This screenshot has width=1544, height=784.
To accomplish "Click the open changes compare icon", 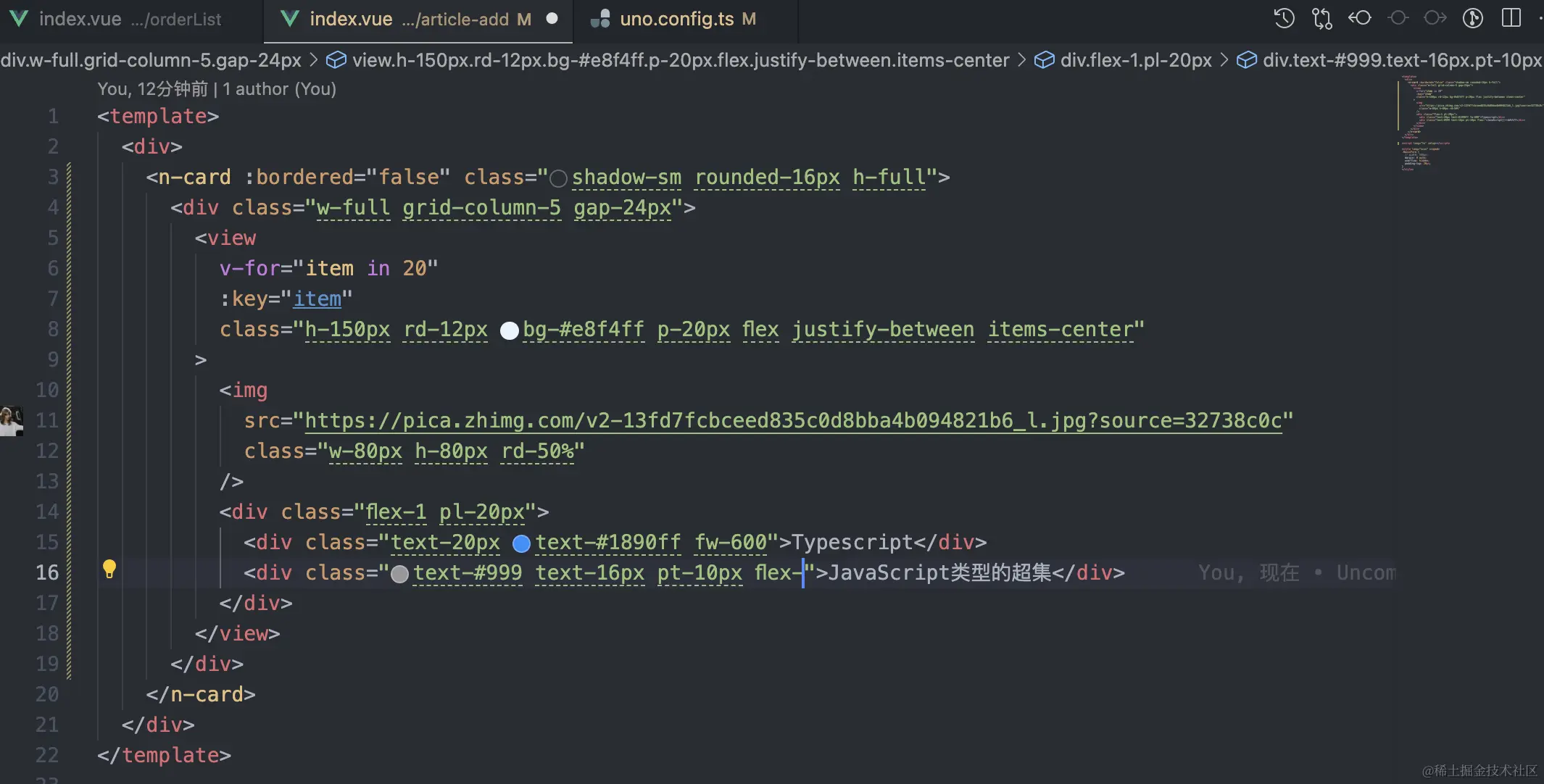I will click(x=1321, y=18).
